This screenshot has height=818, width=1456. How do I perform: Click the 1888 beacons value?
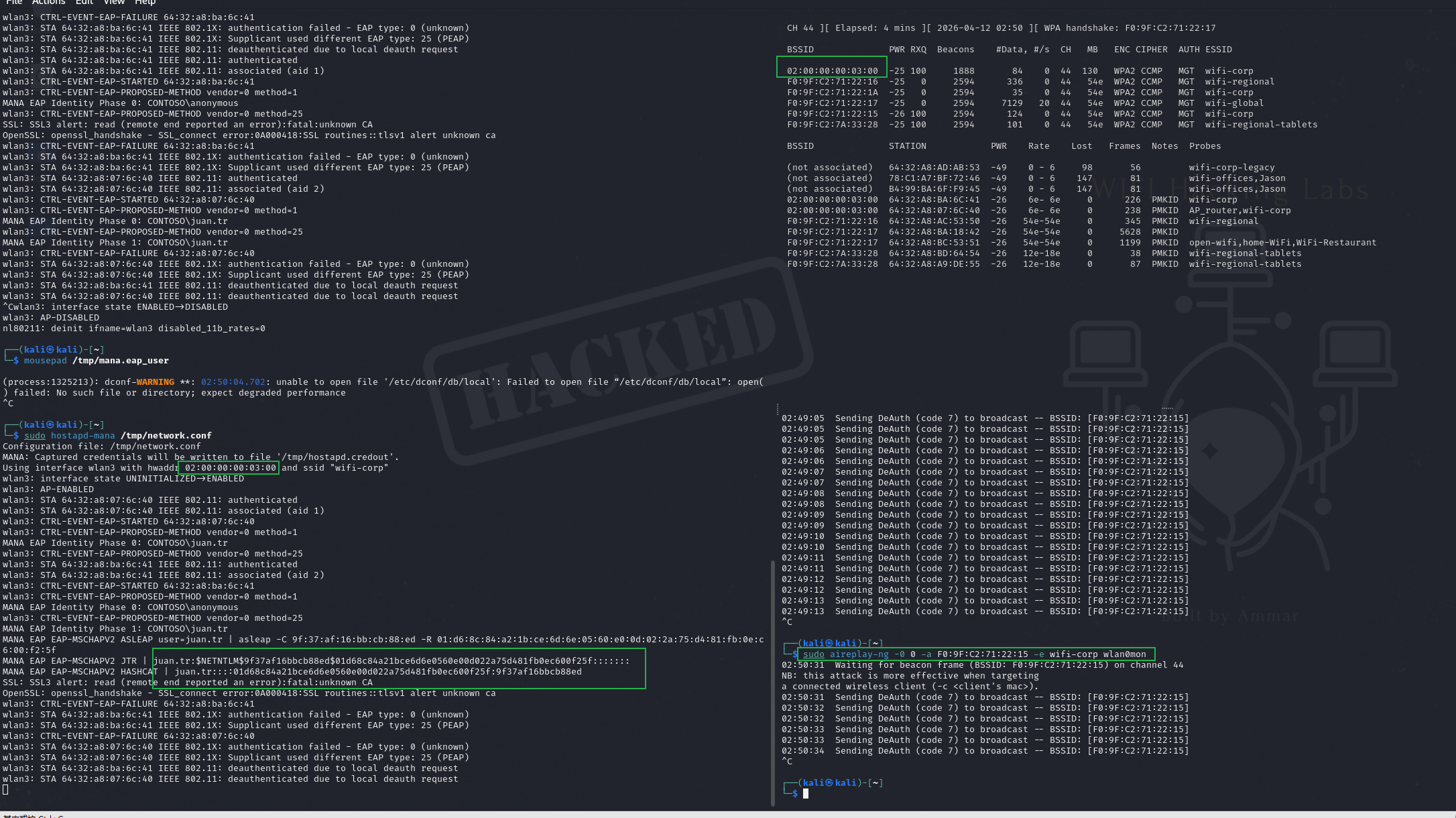point(963,71)
